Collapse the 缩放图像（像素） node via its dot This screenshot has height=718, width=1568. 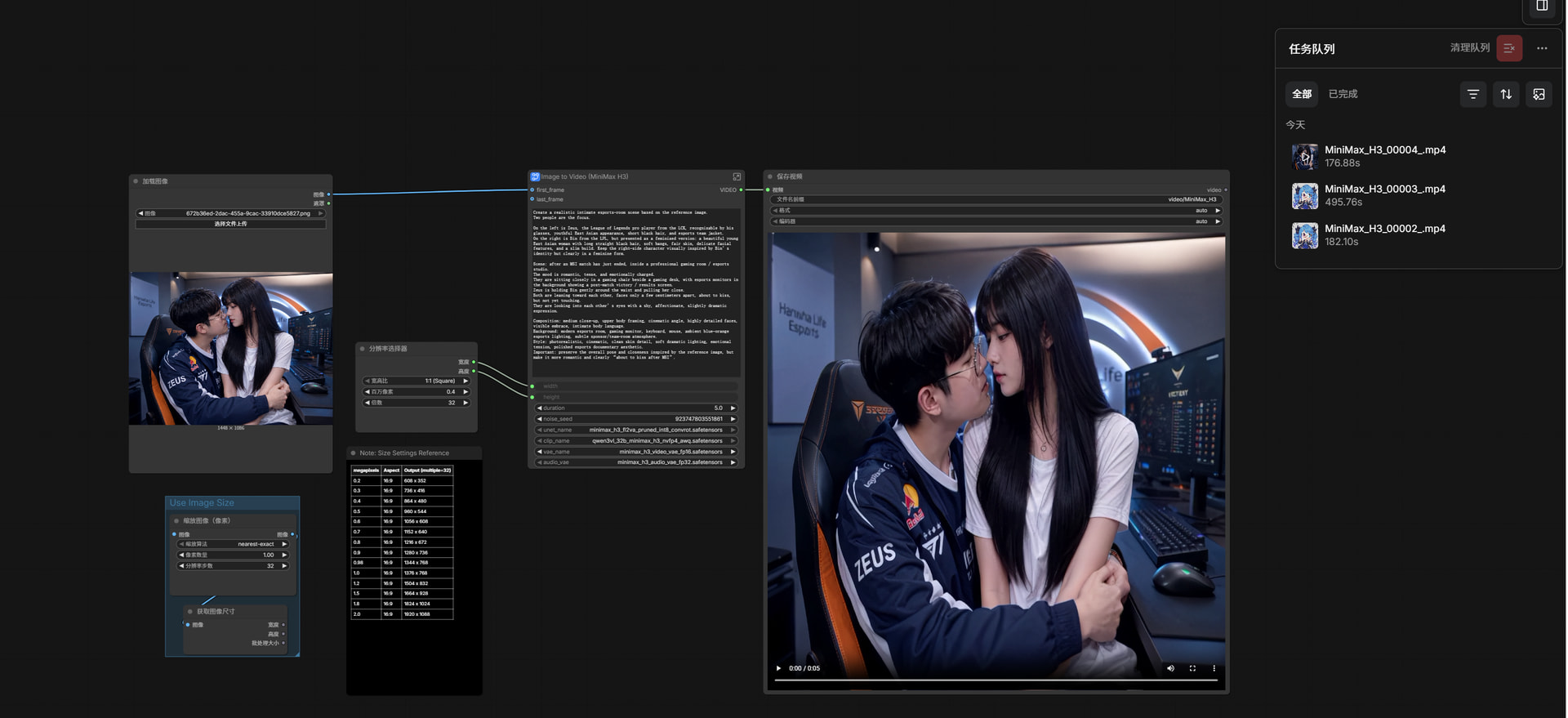(176, 520)
